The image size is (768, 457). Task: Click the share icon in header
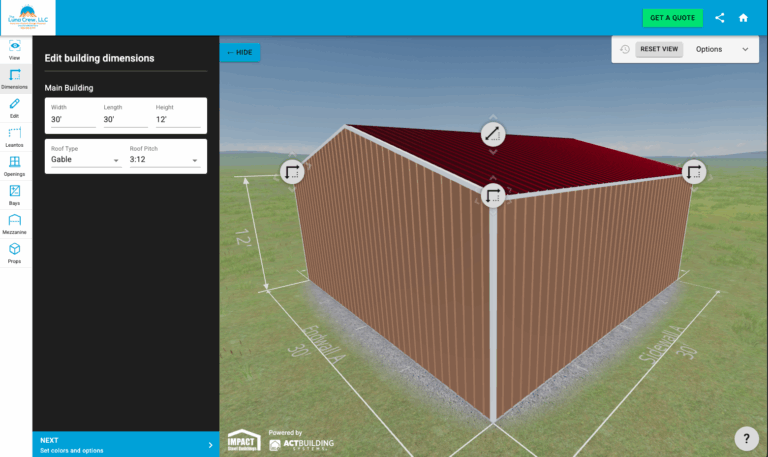coord(720,18)
